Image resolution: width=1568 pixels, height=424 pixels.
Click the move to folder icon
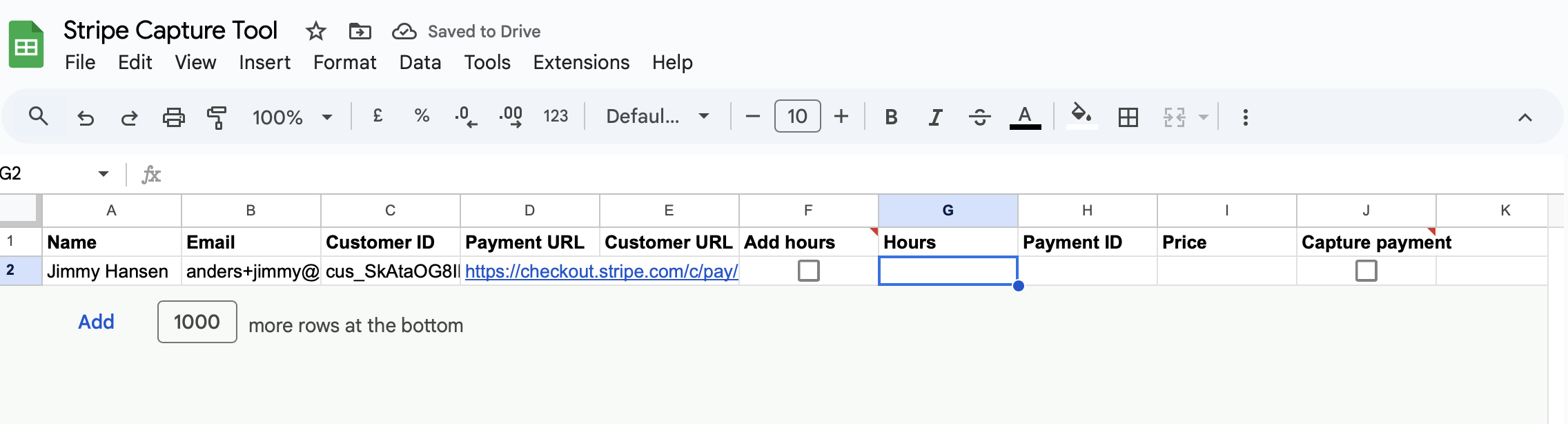pyautogui.click(x=360, y=31)
